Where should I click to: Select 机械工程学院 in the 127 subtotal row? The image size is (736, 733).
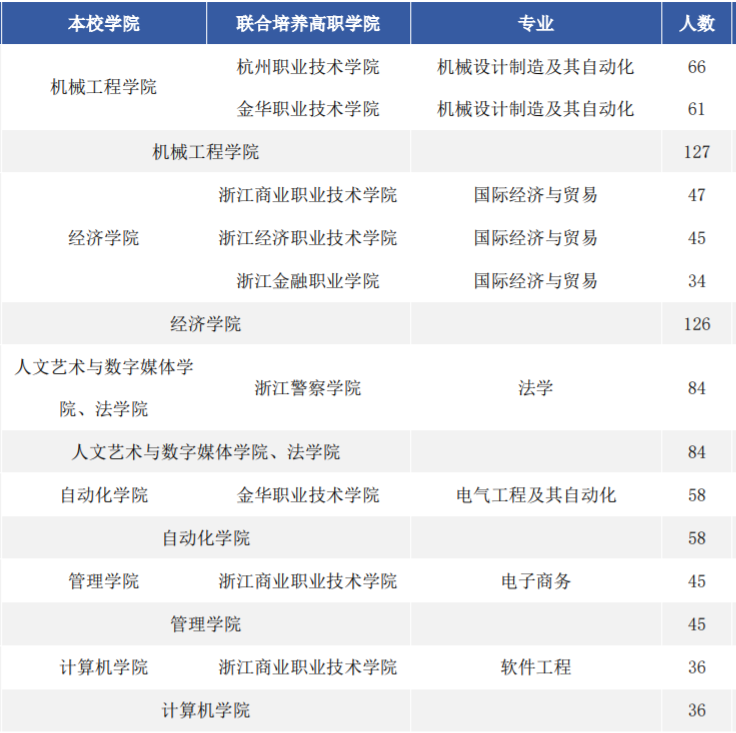click(x=206, y=152)
